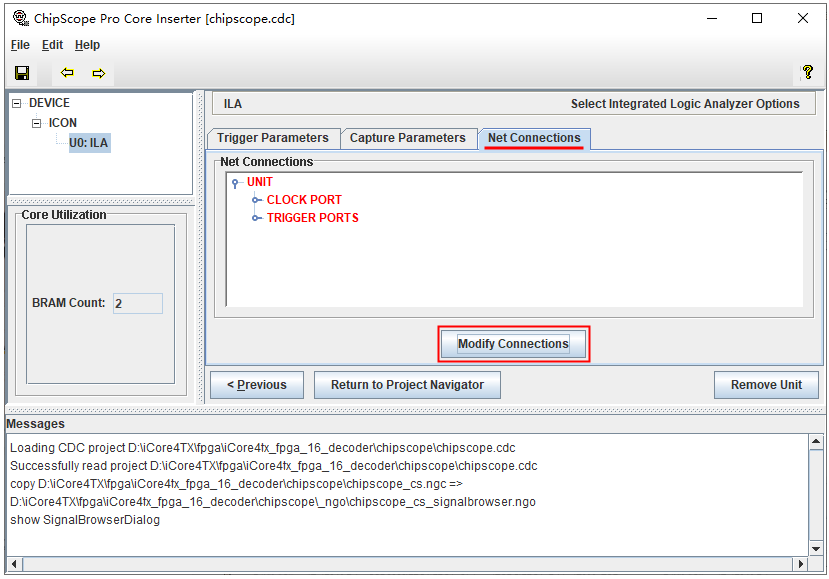
Task: Switch to the Trigger Parameters tab
Action: pyautogui.click(x=273, y=138)
